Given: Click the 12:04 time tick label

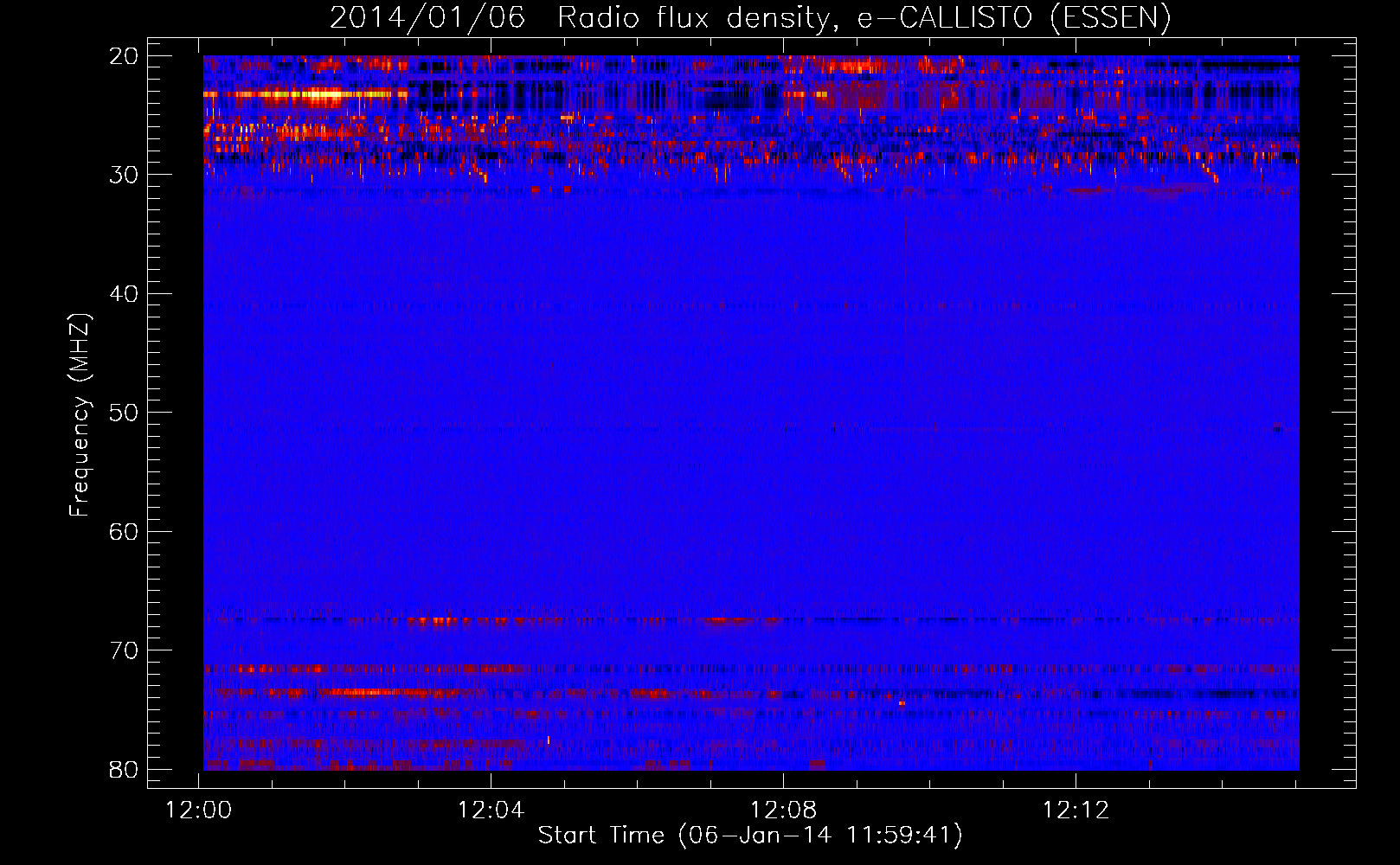Looking at the screenshot, I should [491, 811].
